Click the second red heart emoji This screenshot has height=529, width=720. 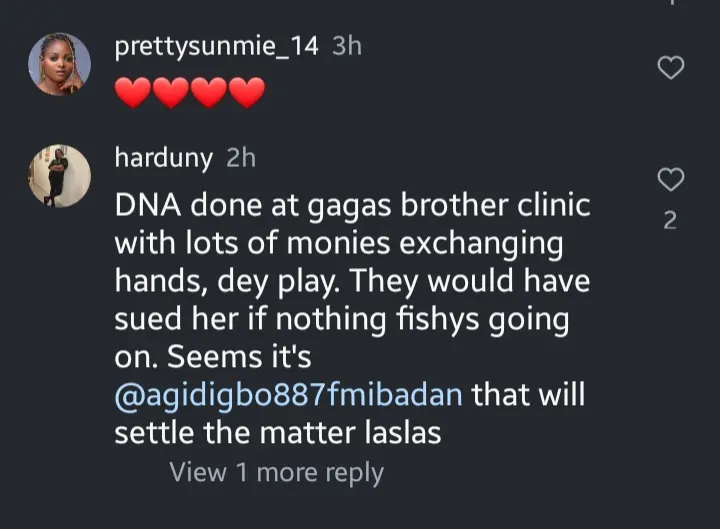point(171,94)
